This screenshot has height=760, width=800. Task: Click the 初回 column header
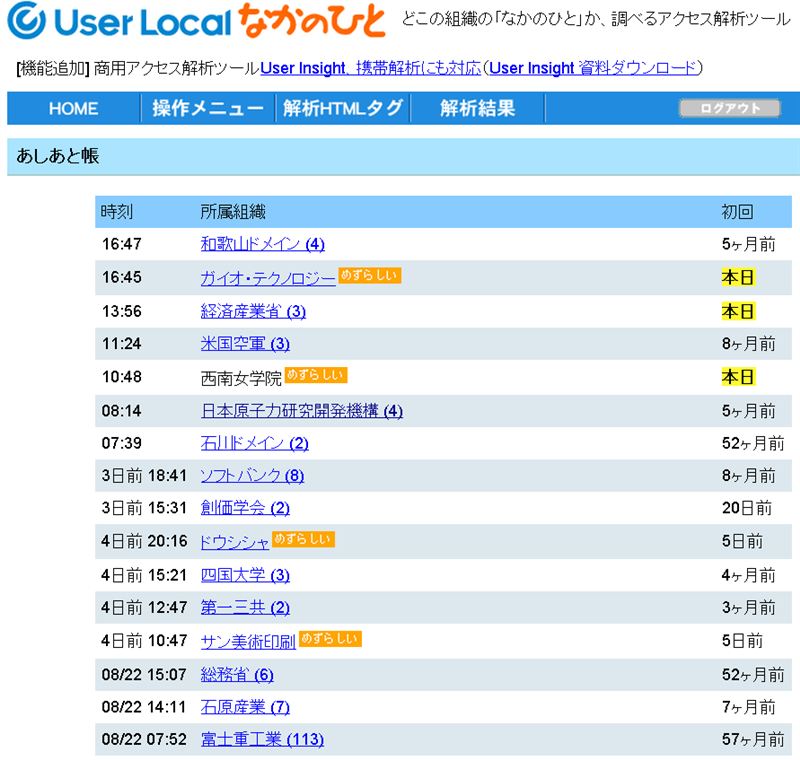[x=737, y=212]
